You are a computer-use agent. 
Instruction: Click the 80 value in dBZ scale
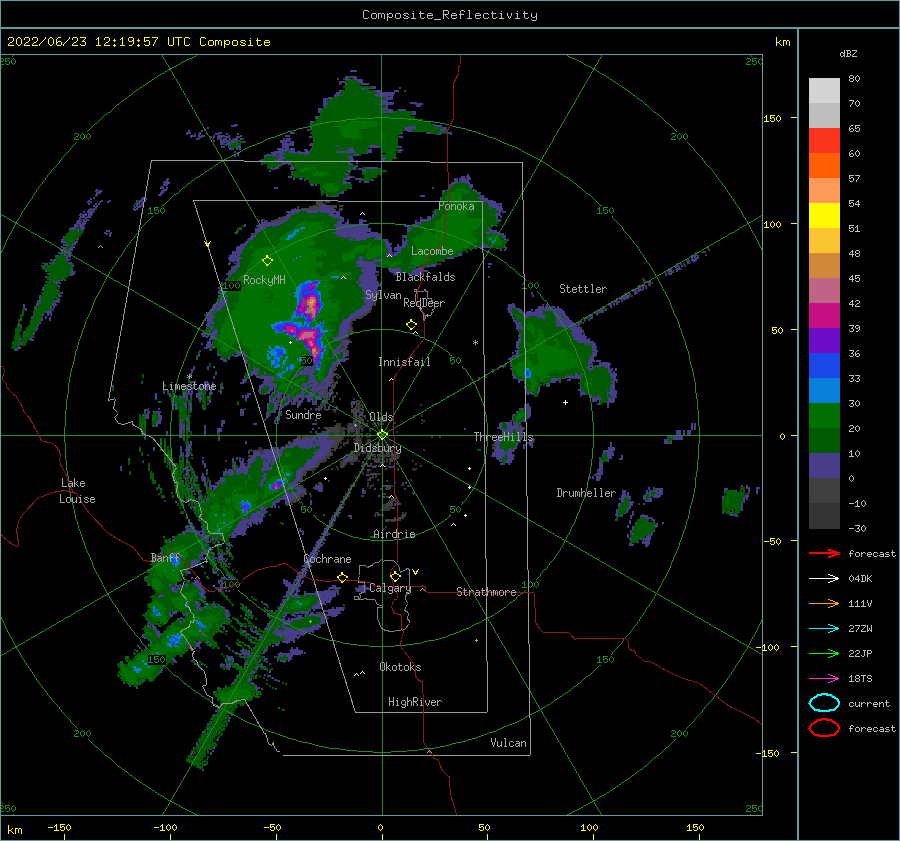click(x=854, y=78)
